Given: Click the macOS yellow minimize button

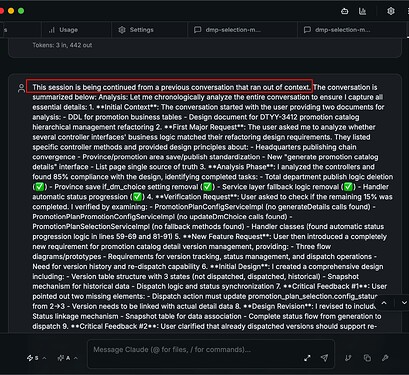Looking at the screenshot, I should coord(11,11).
